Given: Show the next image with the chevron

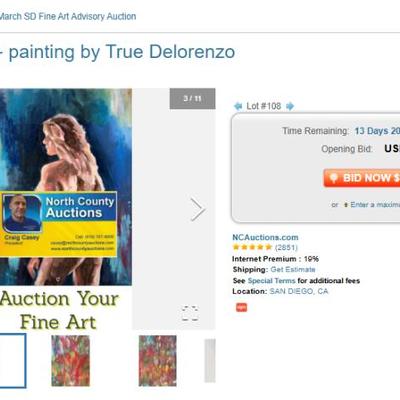Looking at the screenshot, I should [x=198, y=209].
